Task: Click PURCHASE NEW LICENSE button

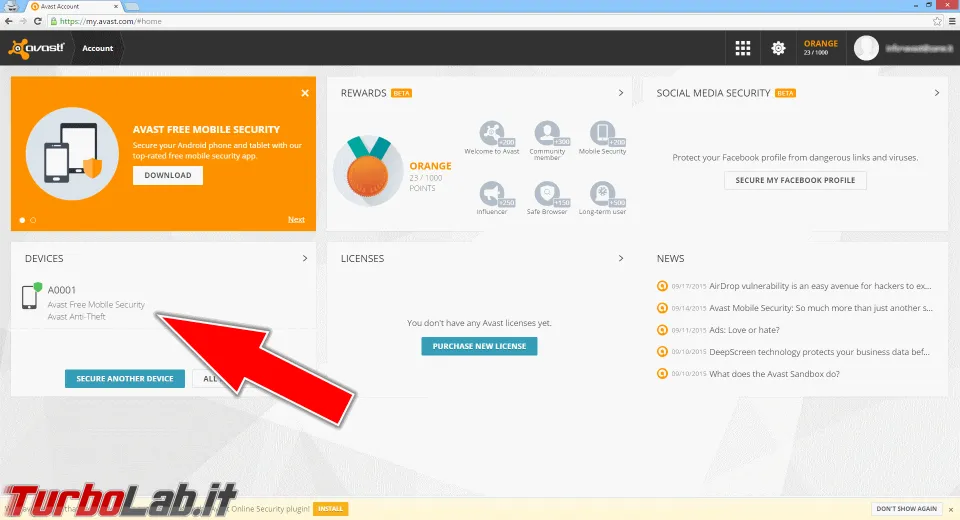Action: pyautogui.click(x=479, y=346)
